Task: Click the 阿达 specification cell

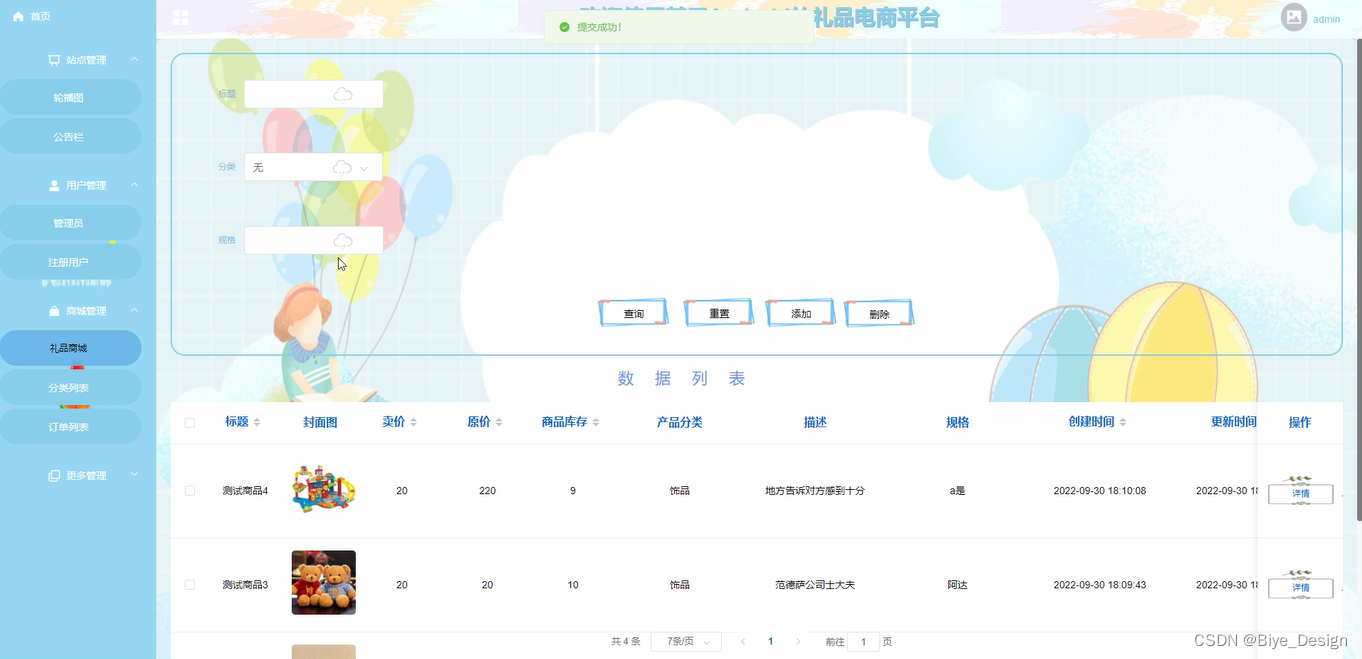Action: click(x=957, y=585)
